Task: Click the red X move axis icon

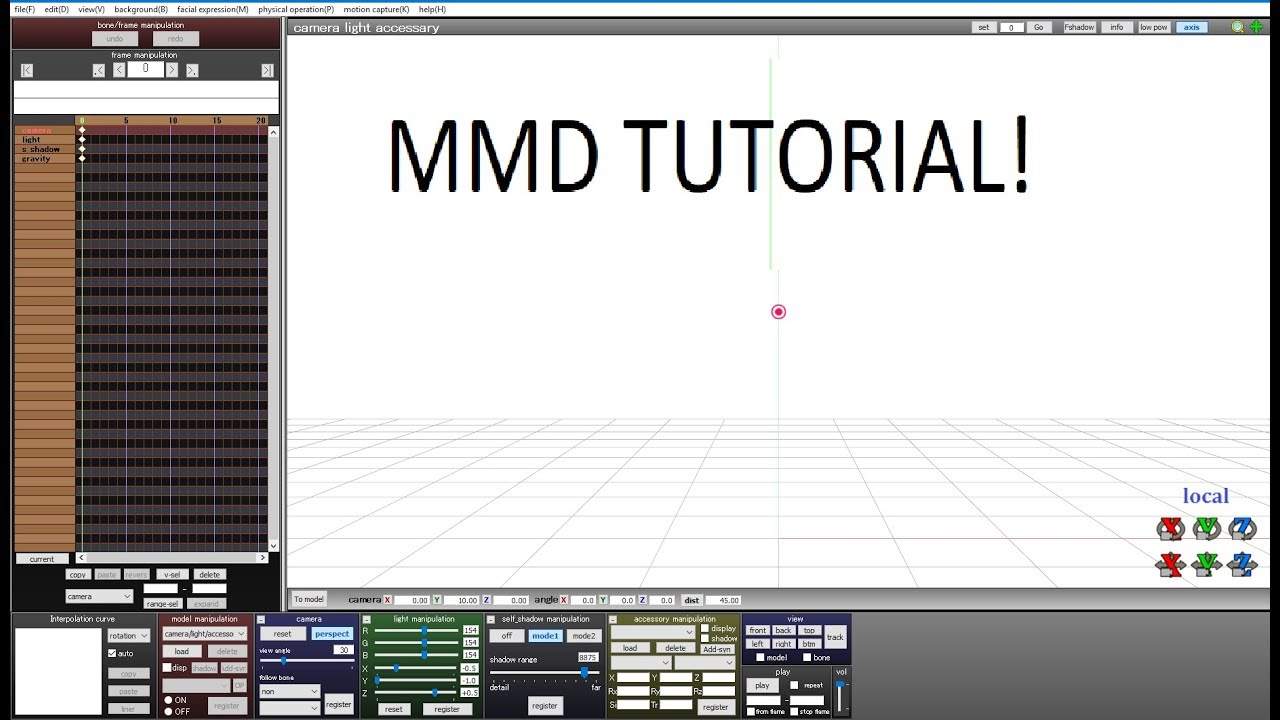Action: click(1170, 565)
